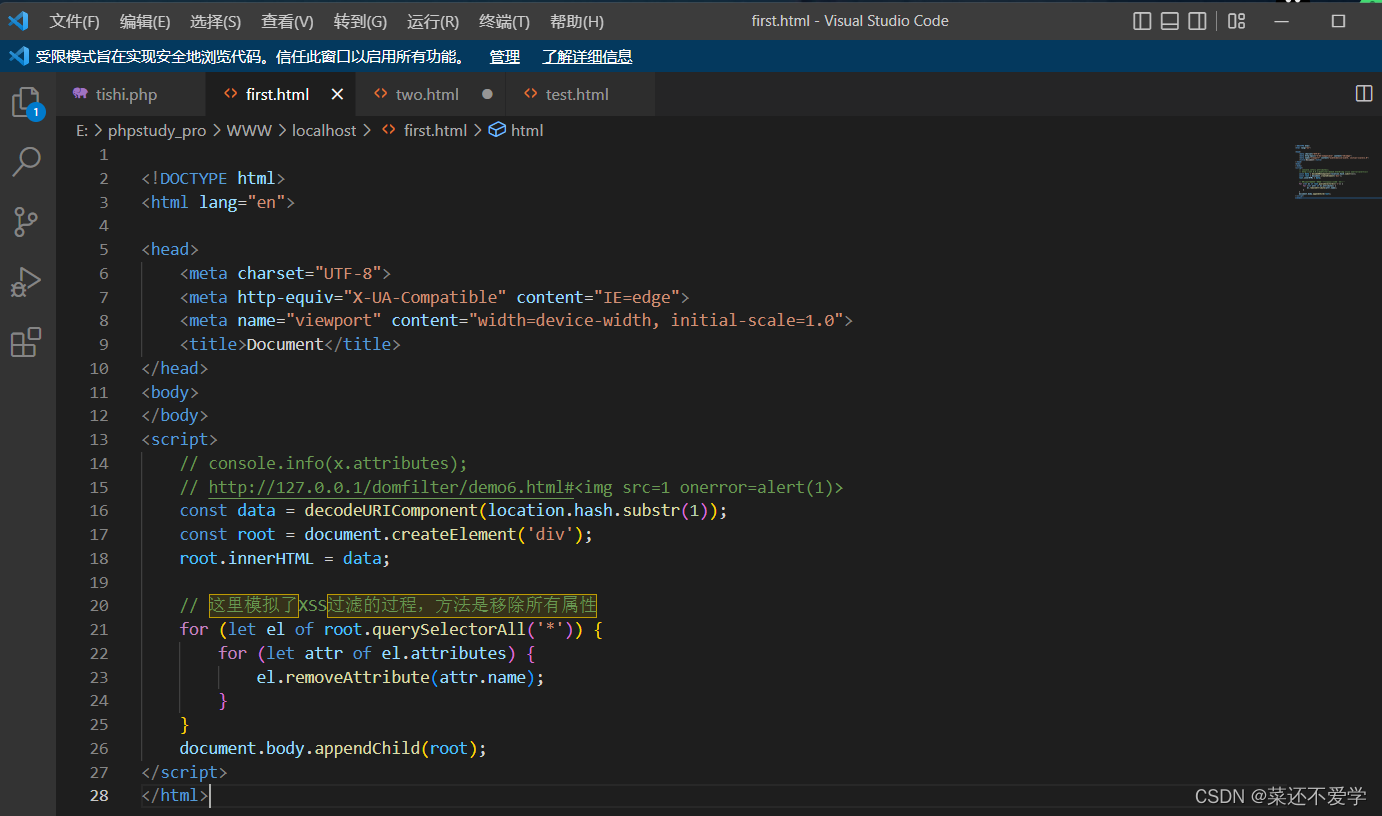Open the 运行(R) menu
The width and height of the screenshot is (1382, 816).
point(433,21)
